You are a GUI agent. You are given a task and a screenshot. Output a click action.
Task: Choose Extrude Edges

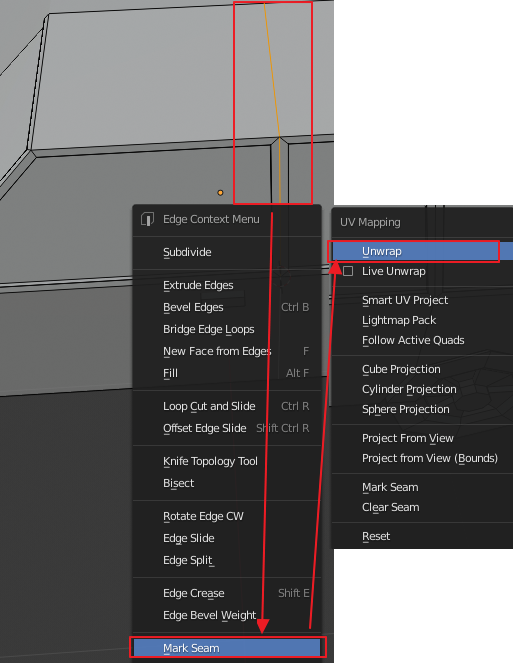click(x=227, y=285)
